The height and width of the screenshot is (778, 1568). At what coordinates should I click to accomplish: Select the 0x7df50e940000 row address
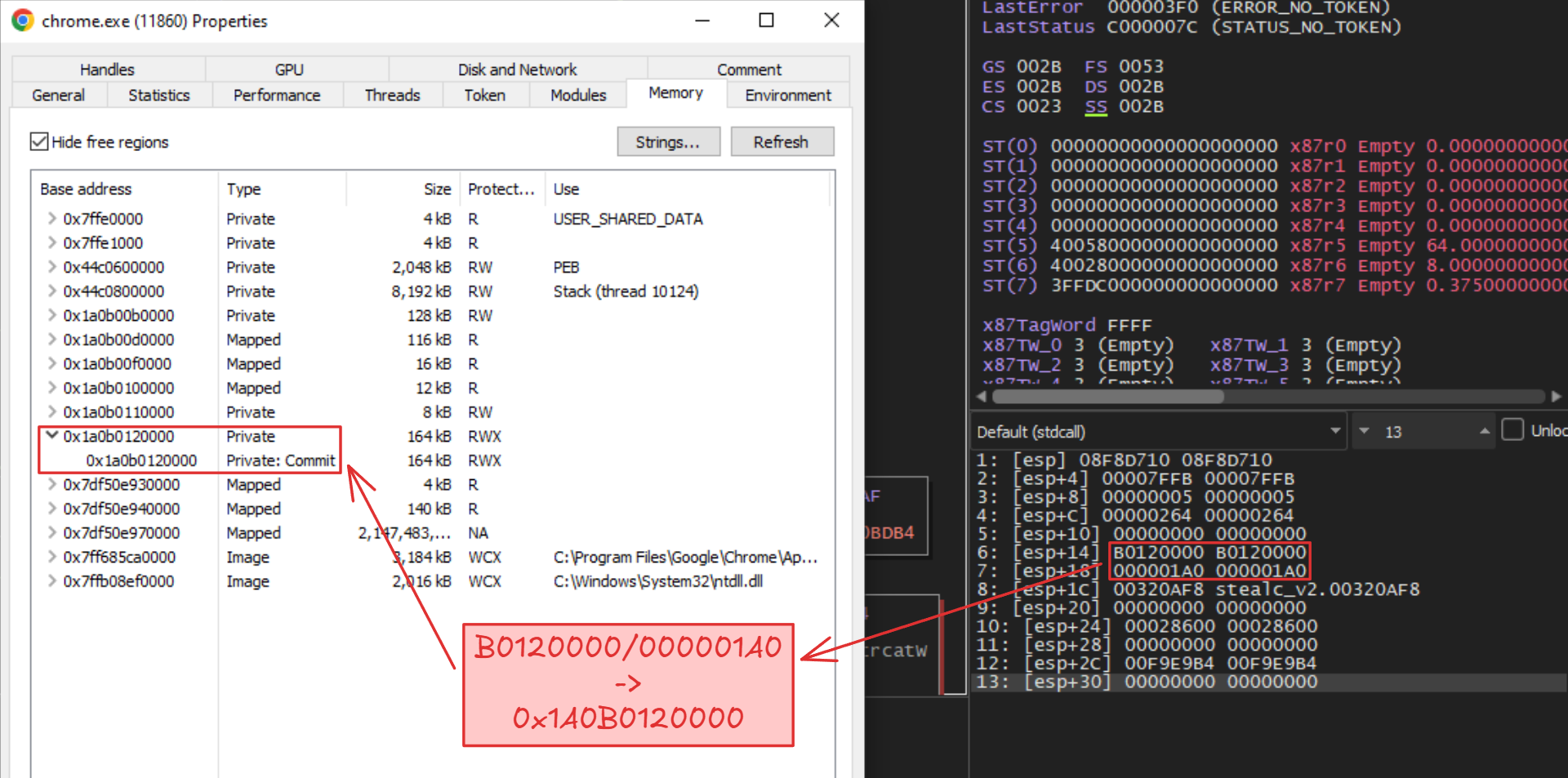tap(121, 509)
